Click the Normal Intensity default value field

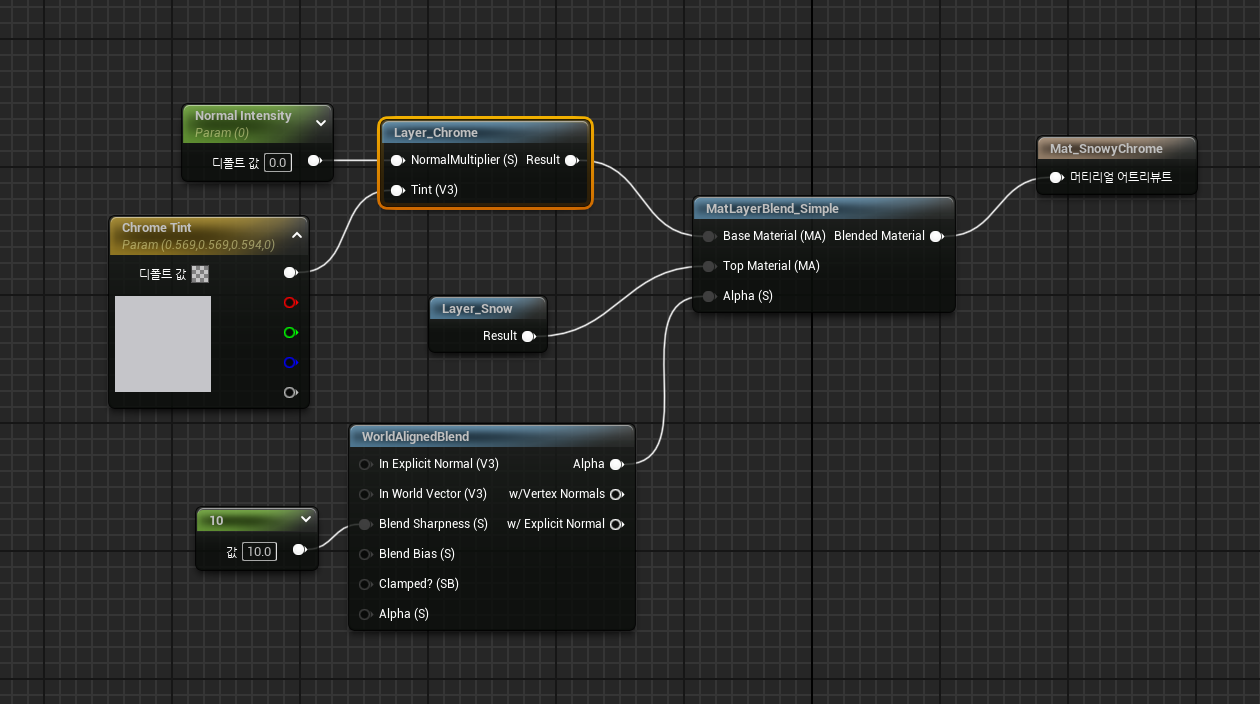tap(278, 162)
